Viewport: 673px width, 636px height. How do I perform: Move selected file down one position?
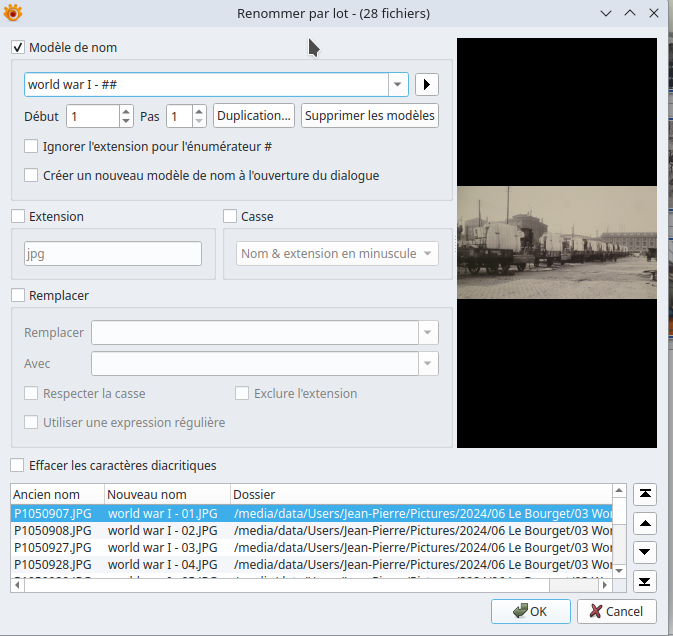coord(645,552)
